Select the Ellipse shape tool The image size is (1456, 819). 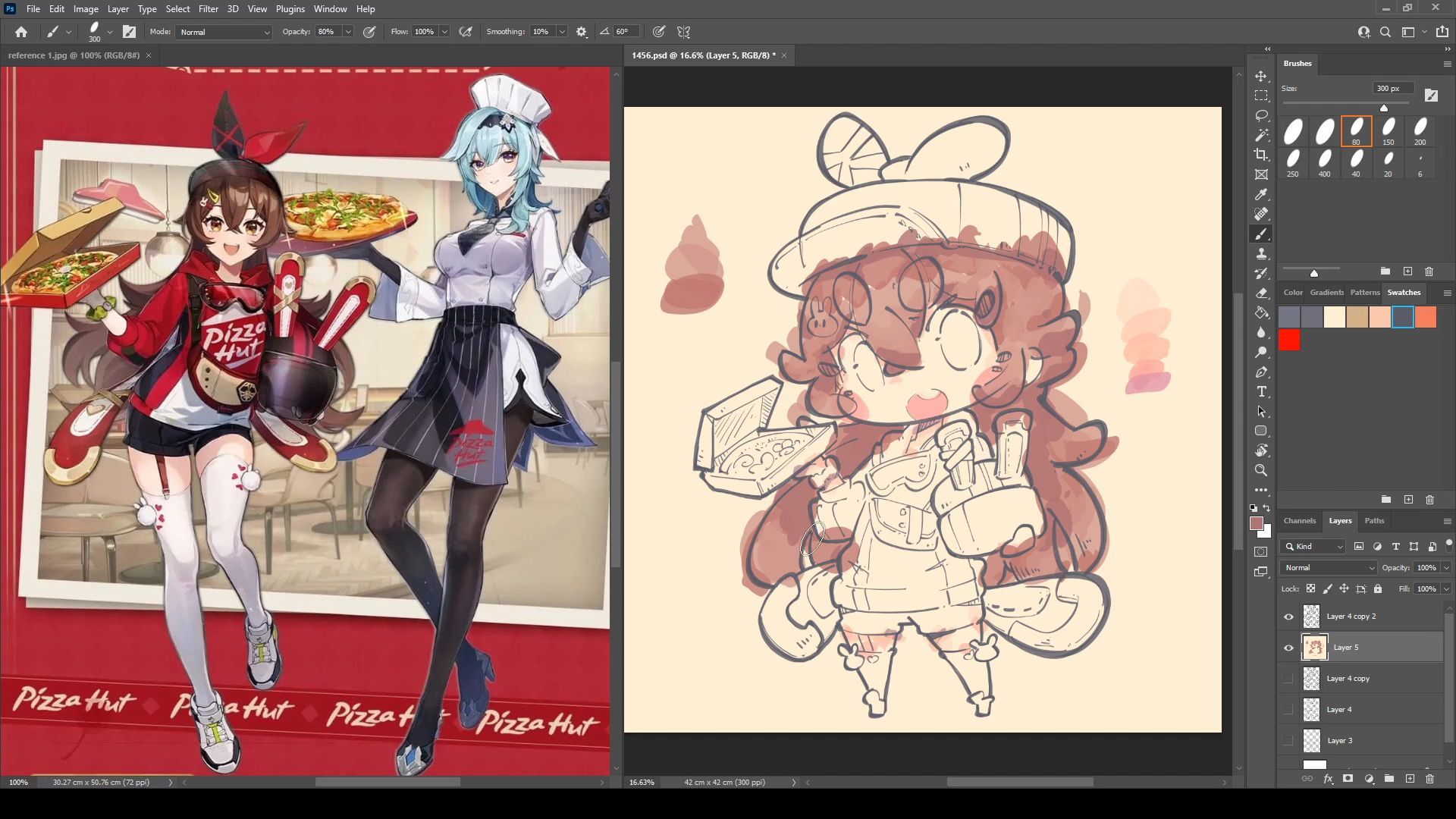pyautogui.click(x=1261, y=431)
